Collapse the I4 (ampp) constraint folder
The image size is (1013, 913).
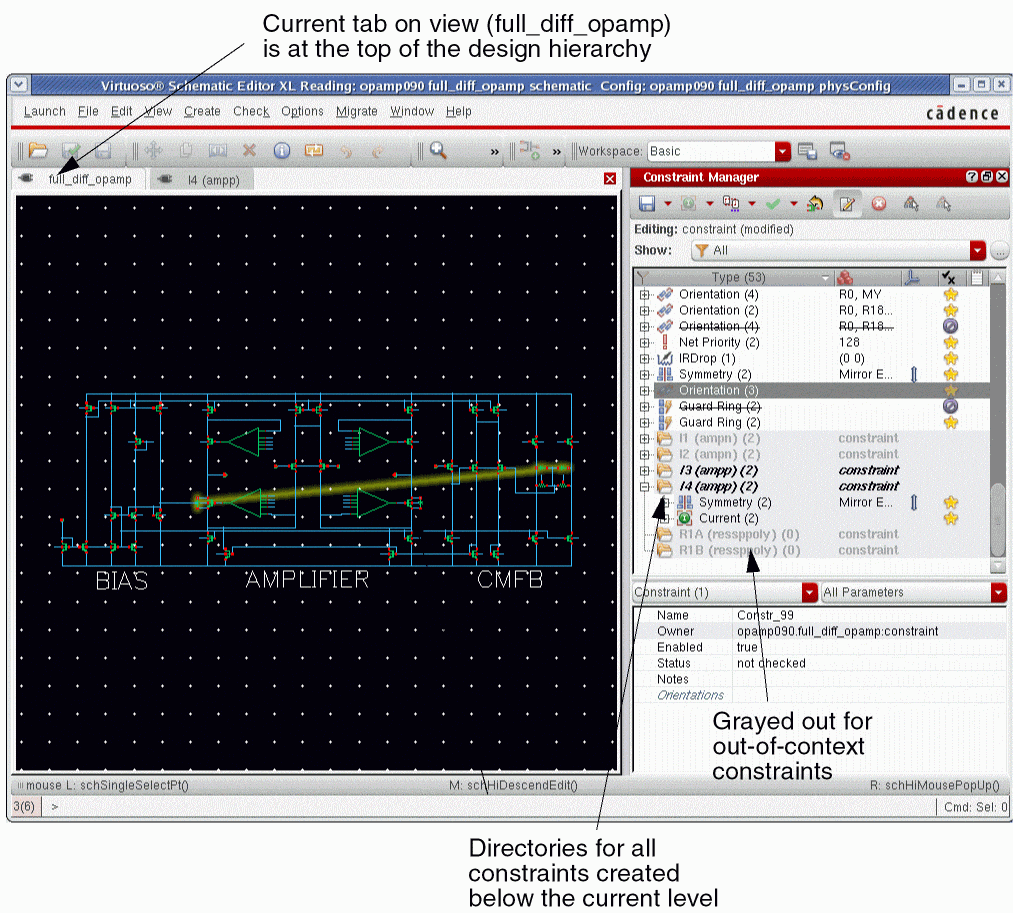[645, 486]
